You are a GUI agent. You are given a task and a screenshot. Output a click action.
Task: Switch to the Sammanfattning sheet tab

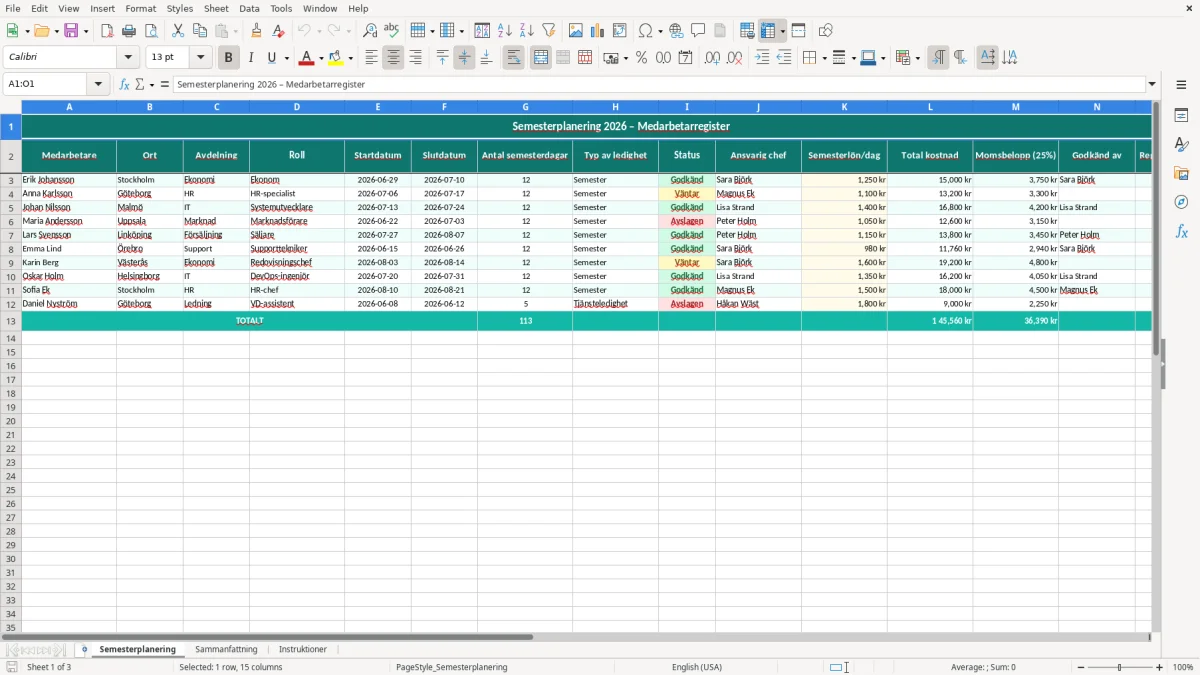(x=226, y=650)
